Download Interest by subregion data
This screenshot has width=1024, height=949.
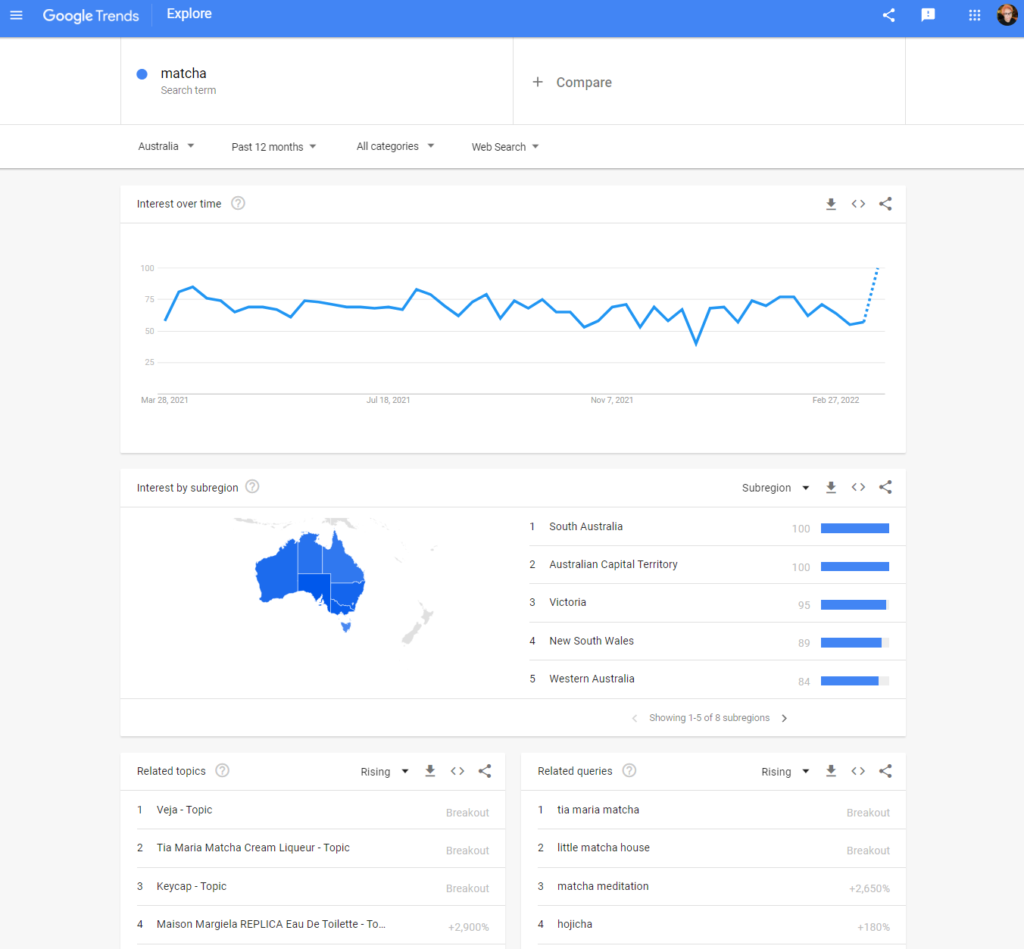point(831,487)
